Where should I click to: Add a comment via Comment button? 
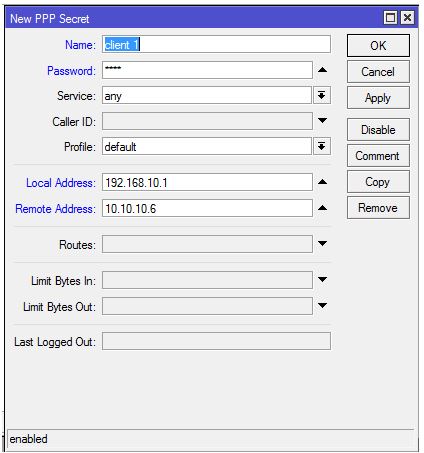[x=378, y=155]
